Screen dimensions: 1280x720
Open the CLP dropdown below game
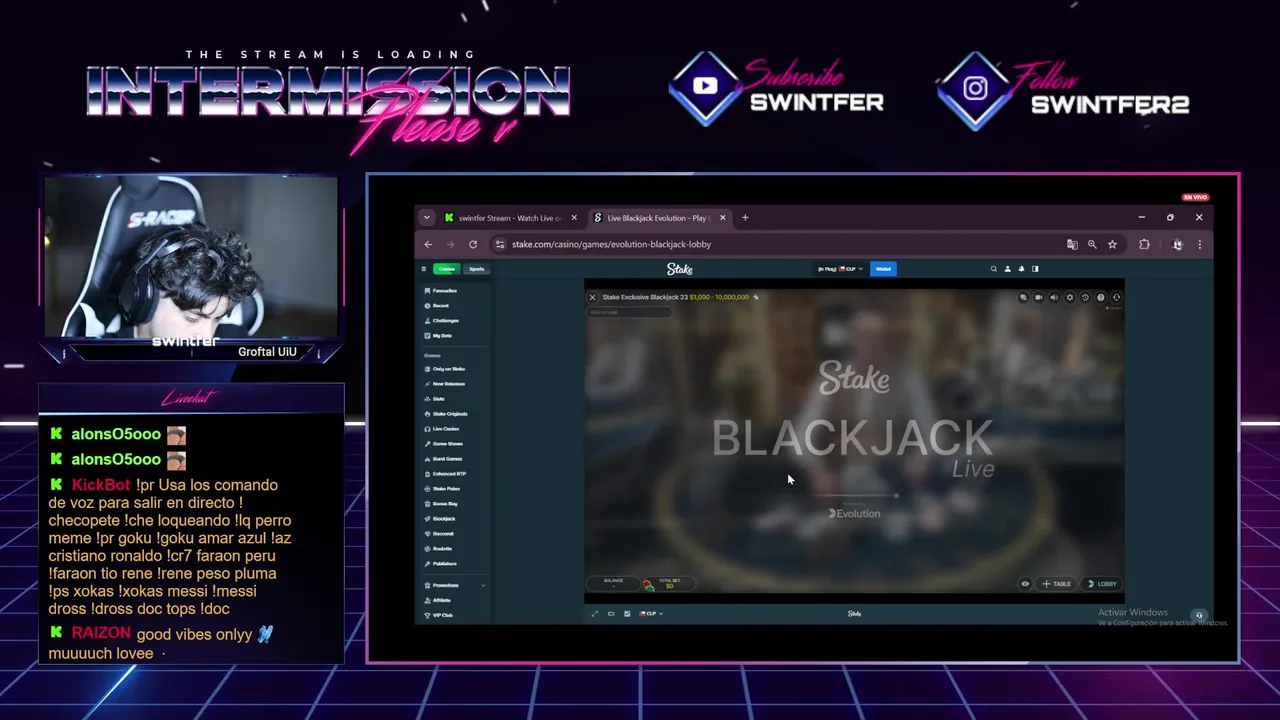[650, 614]
